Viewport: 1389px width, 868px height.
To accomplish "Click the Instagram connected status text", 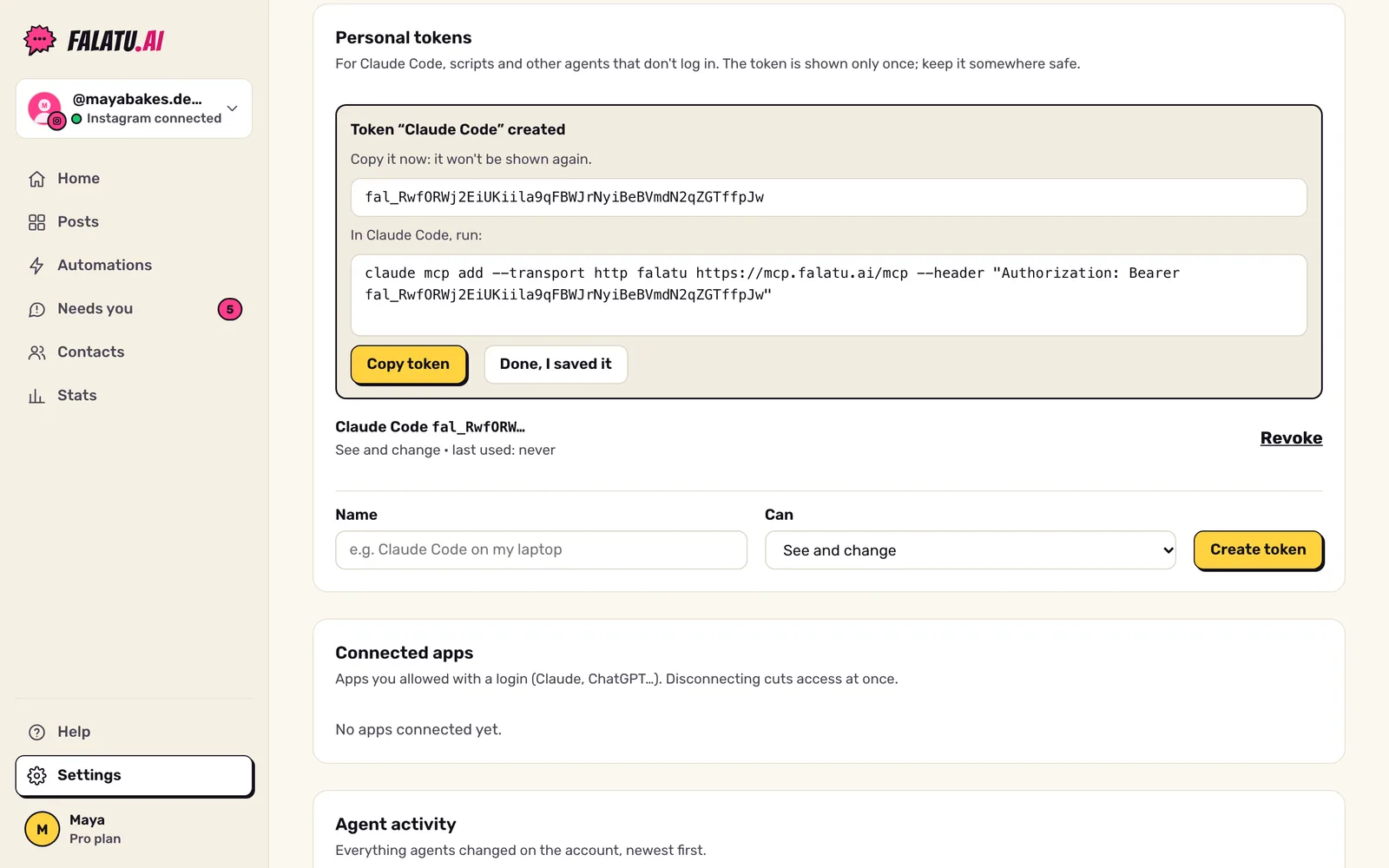I will 154,119.
